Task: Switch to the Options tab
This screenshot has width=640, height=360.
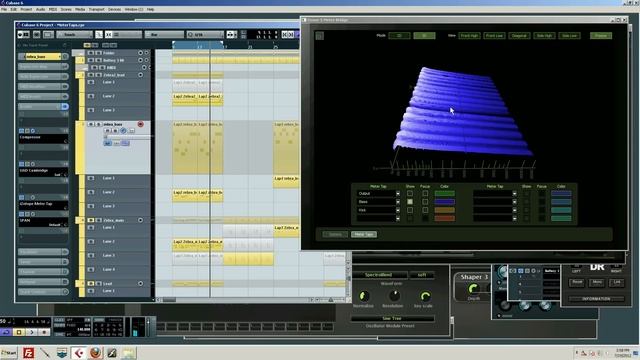Action: 335,234
